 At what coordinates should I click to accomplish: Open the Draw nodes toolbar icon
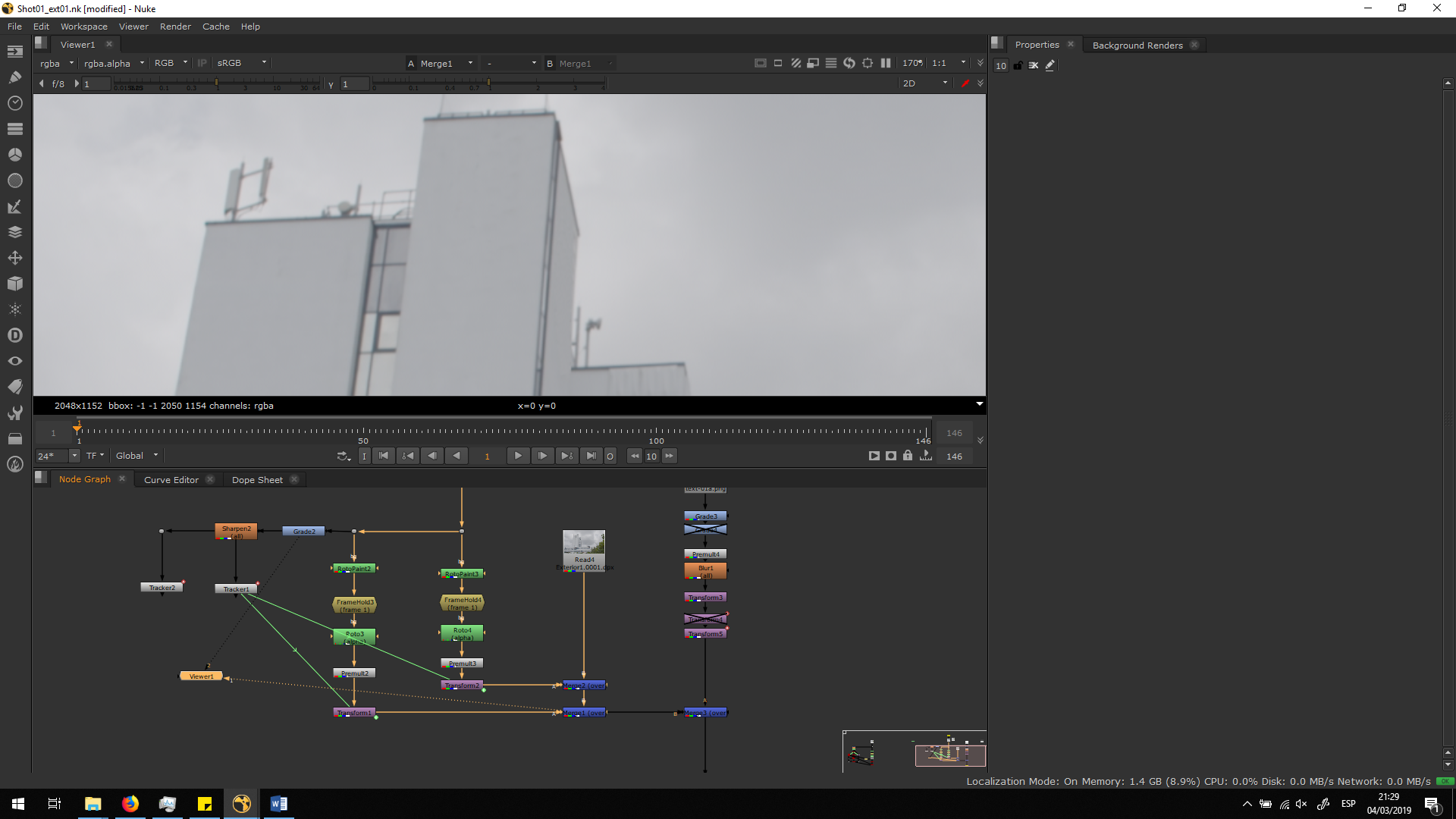14,77
